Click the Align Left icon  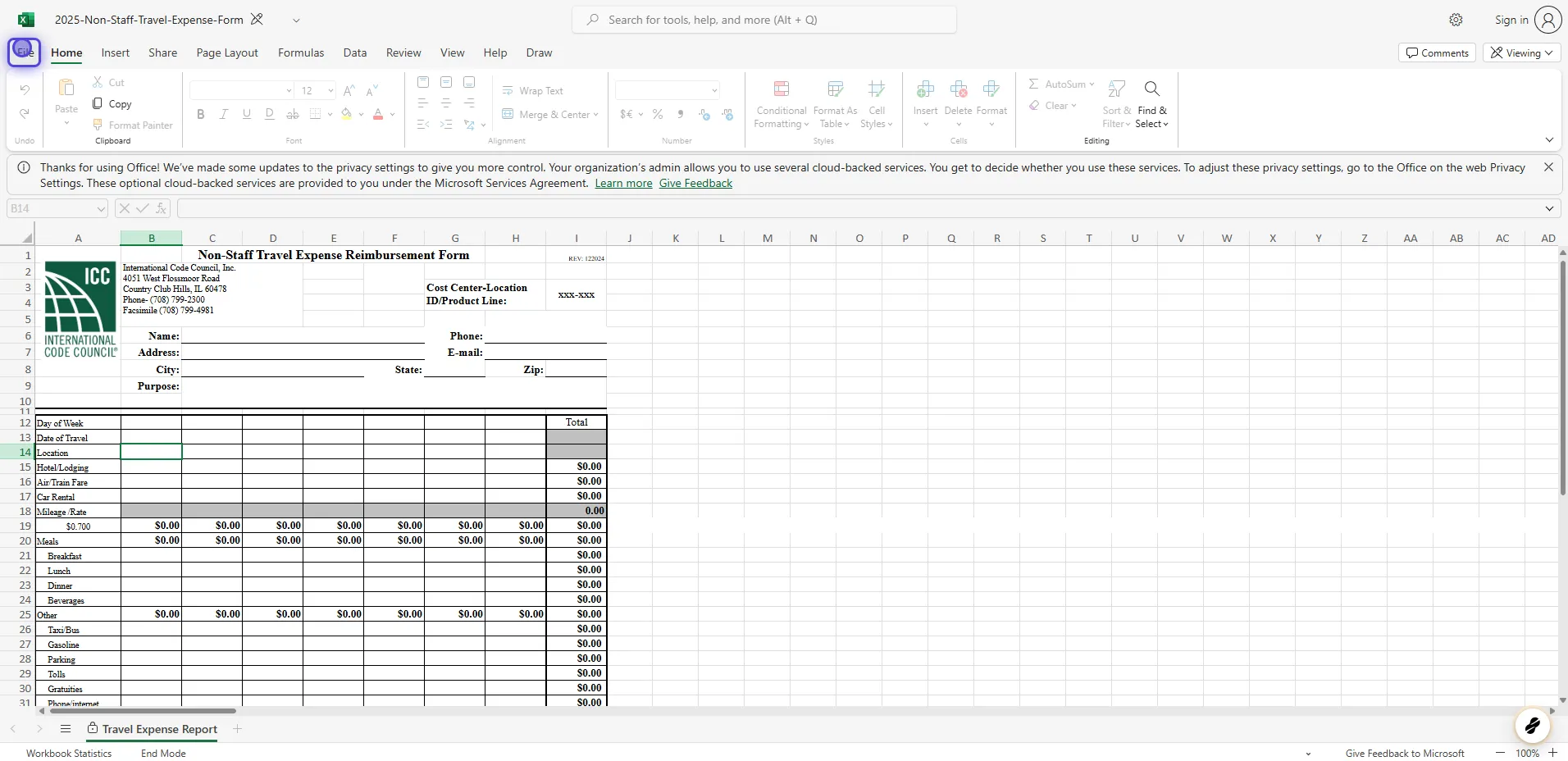coord(423,103)
